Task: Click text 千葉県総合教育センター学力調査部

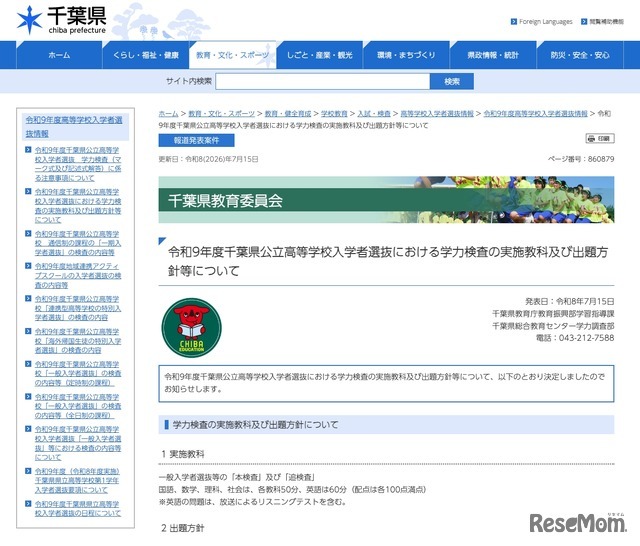Action: [x=553, y=326]
